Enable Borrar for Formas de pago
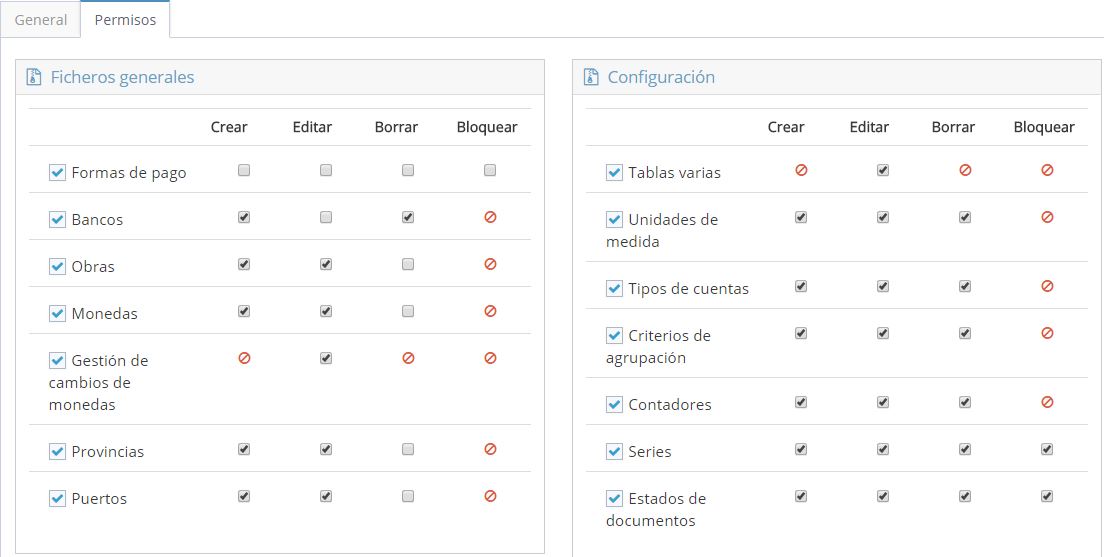 tap(408, 170)
